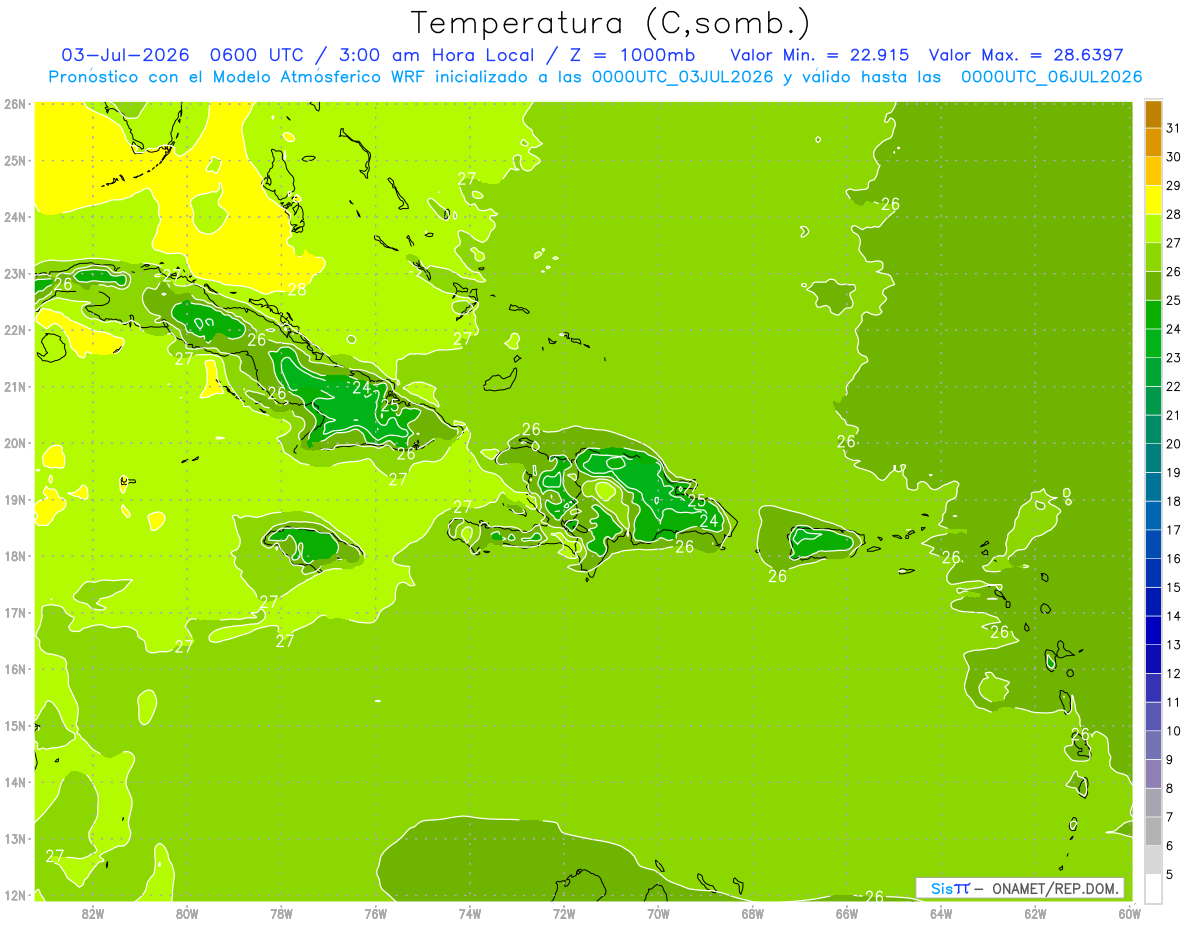Click the '0000UTC_06JUL2026' valid-until time text
Screen dimensions: 1200x927
click(1051, 77)
